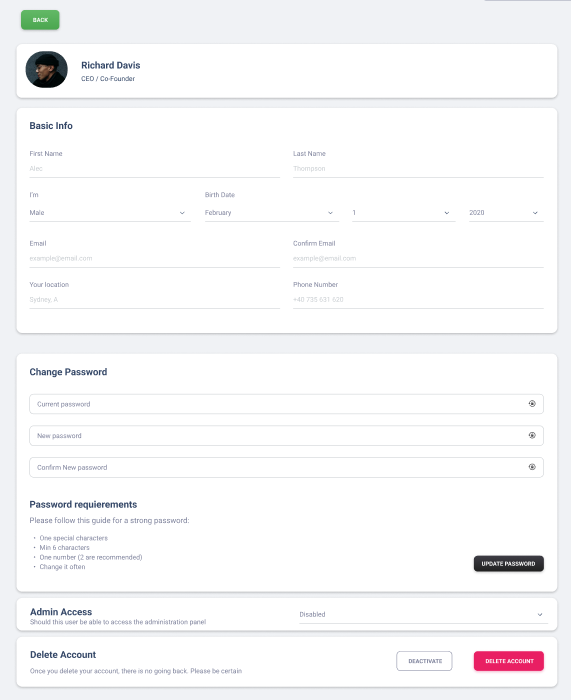The width and height of the screenshot is (571, 700).
Task: Select the Phone Number input
Action: point(418,300)
